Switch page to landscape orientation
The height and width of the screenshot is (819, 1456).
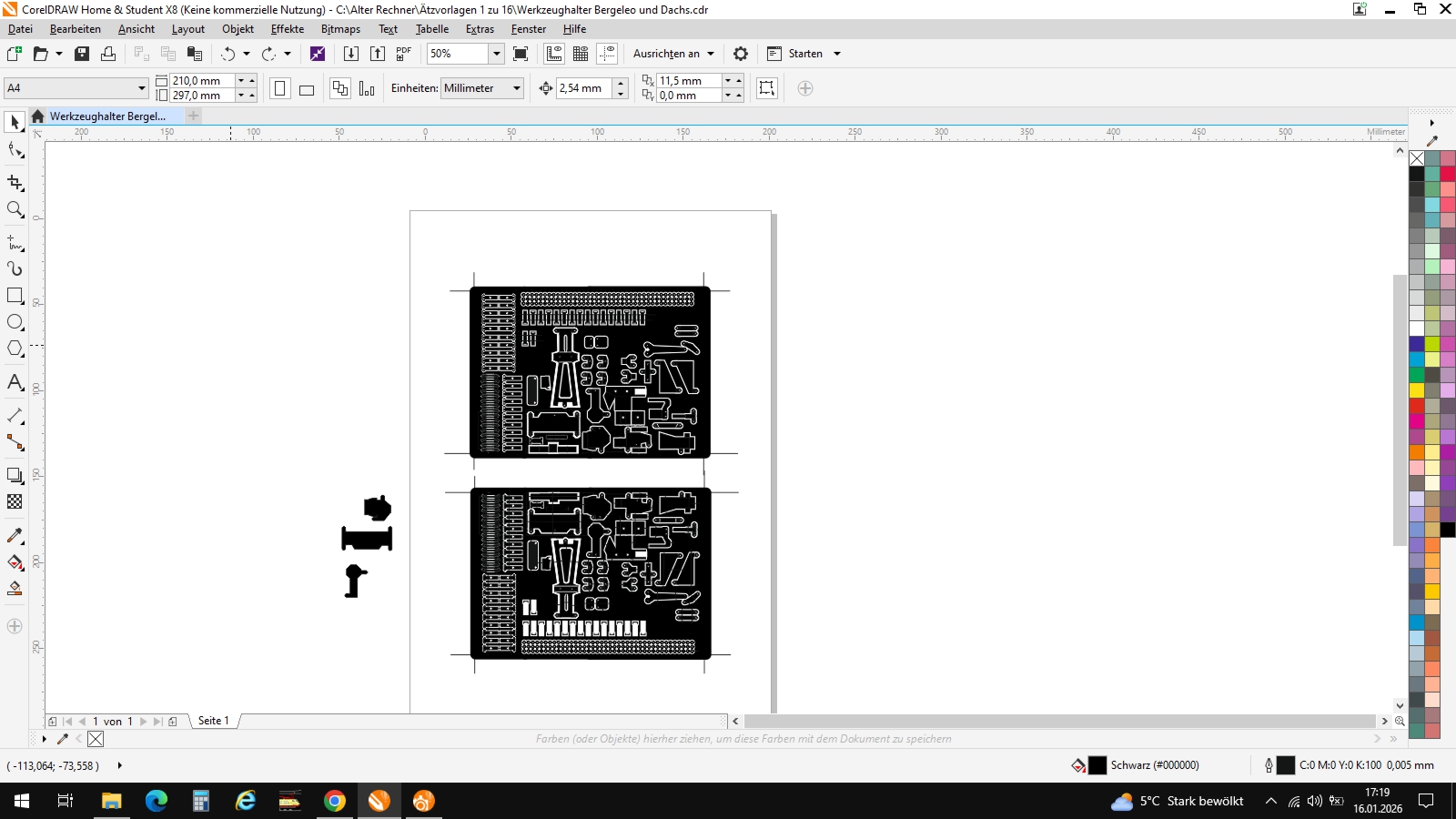(307, 89)
